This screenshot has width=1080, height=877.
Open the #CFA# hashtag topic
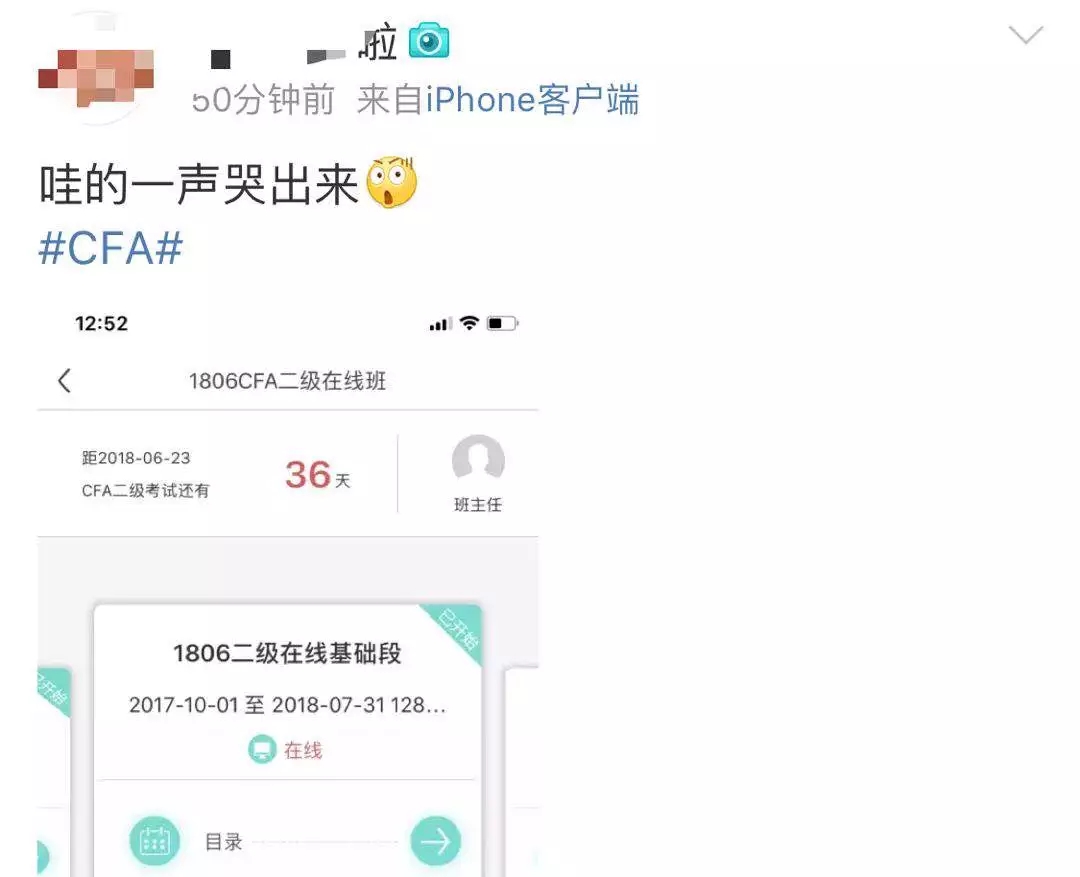[110, 248]
